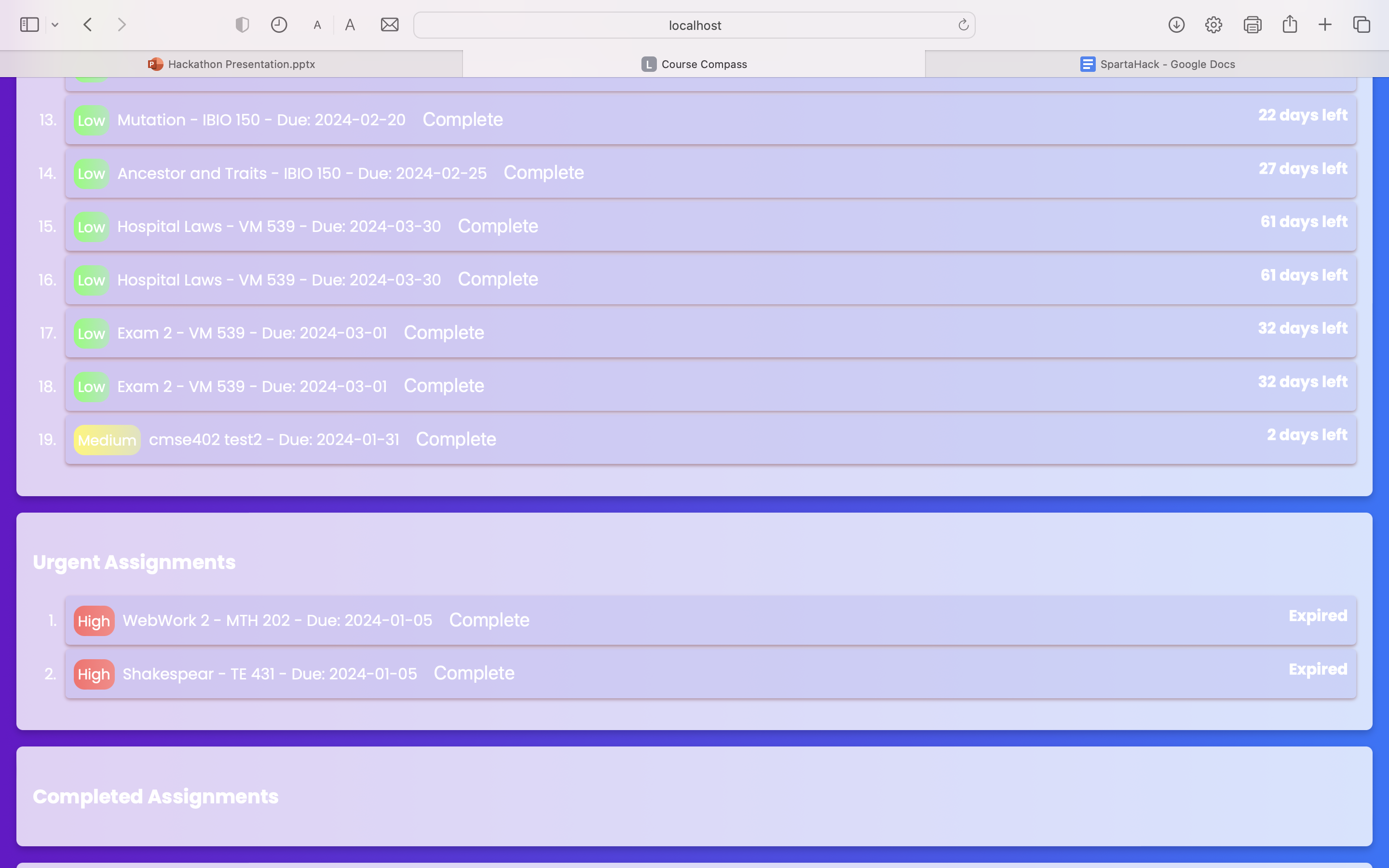The height and width of the screenshot is (868, 1389).
Task: Expand the sidebar options chevron dropdown
Action: pos(55,25)
